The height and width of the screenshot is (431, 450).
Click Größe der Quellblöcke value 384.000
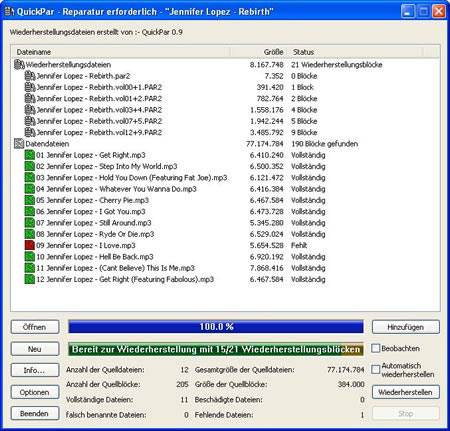point(351,384)
